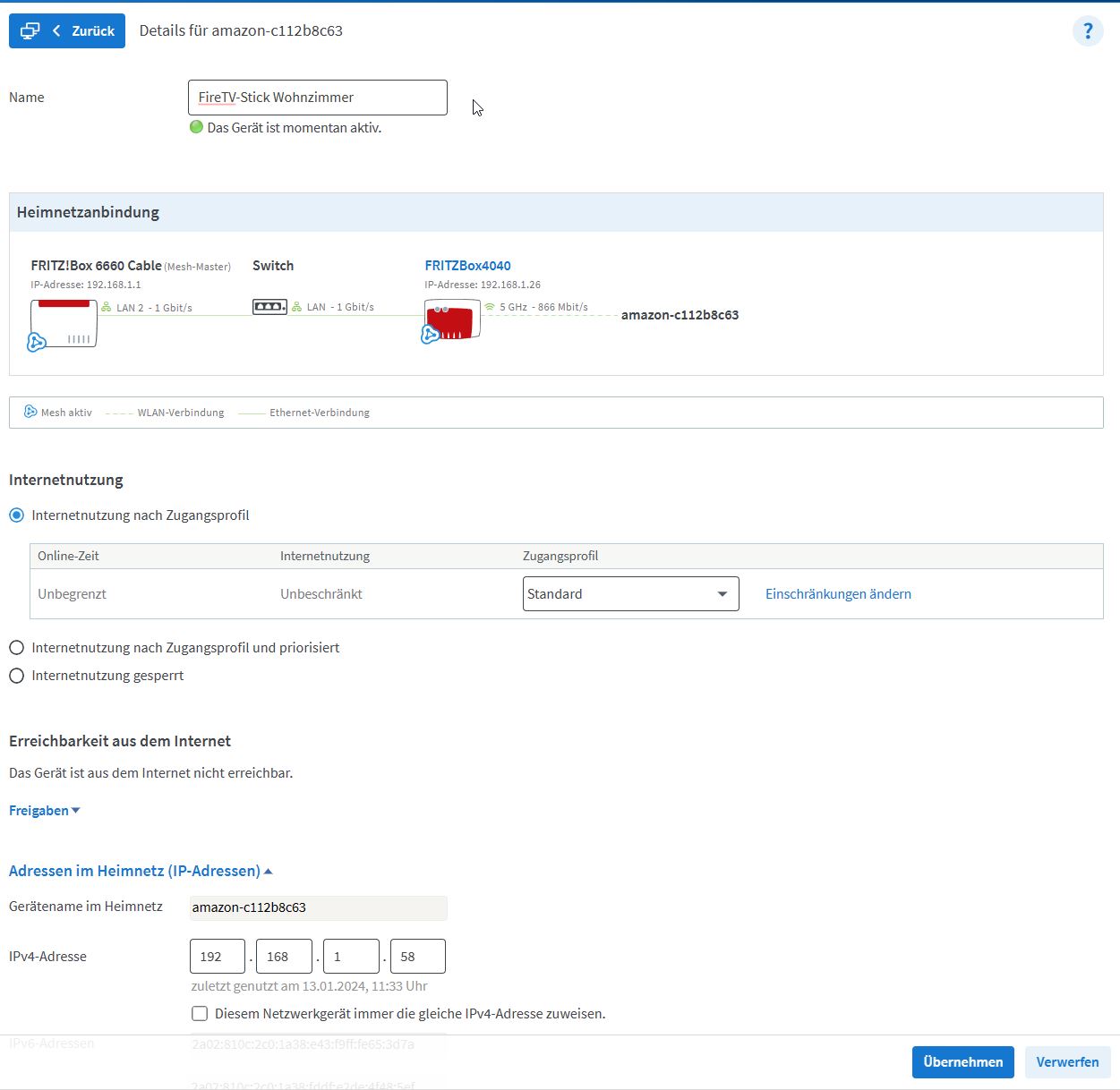The height and width of the screenshot is (1090, 1120).
Task: Expand the Freigaben section
Action: pyautogui.click(x=44, y=811)
